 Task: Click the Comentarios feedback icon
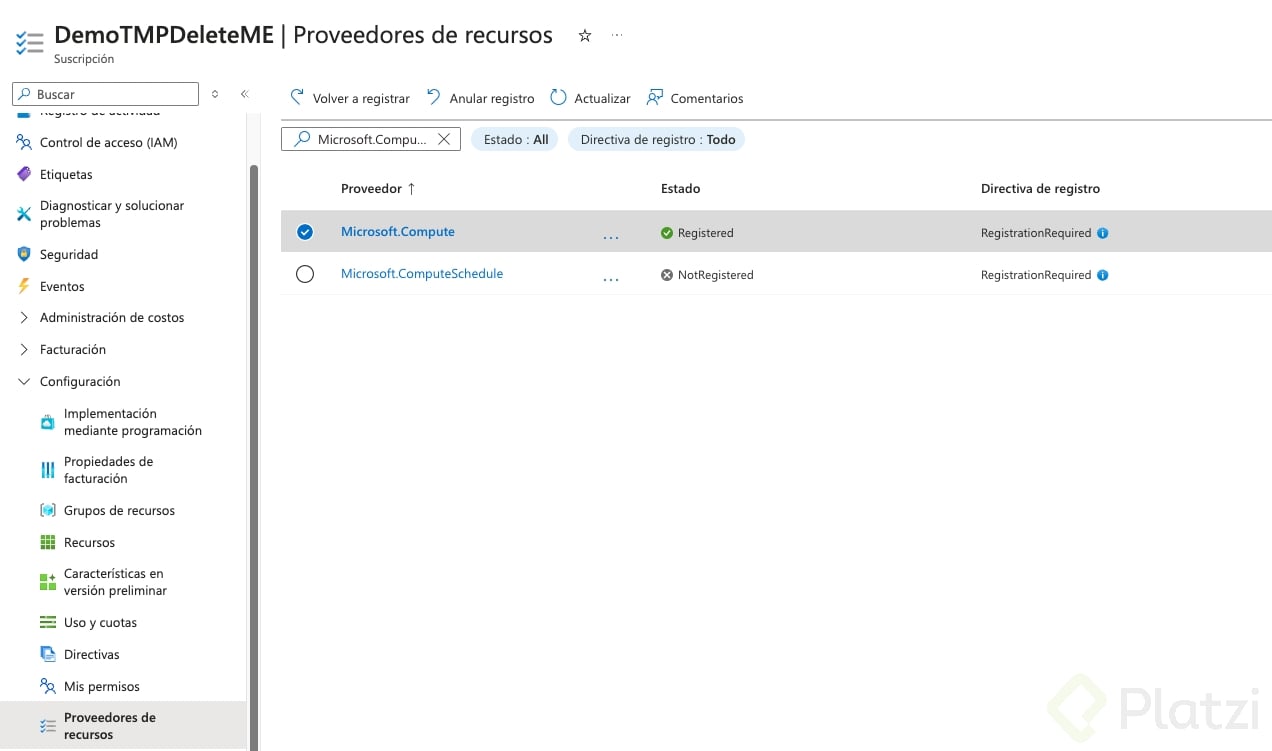[655, 97]
